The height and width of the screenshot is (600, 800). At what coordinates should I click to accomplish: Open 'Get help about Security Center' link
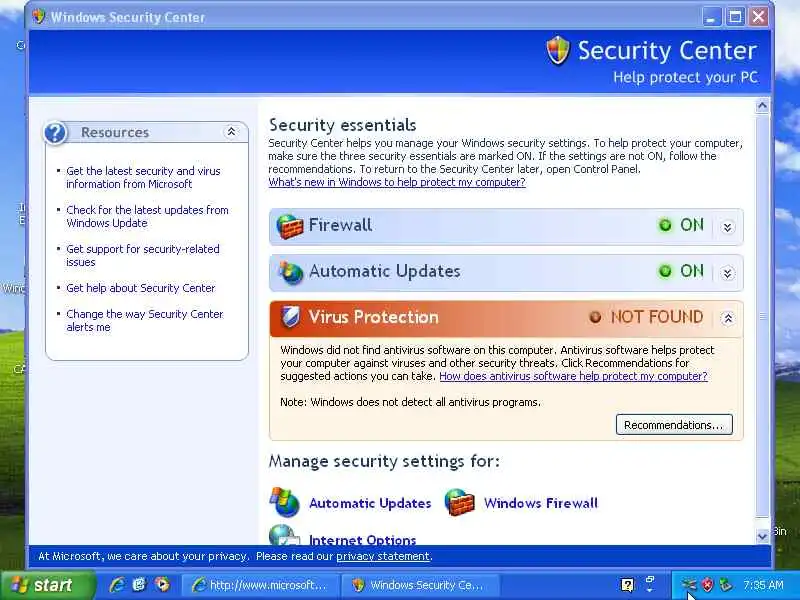click(141, 288)
